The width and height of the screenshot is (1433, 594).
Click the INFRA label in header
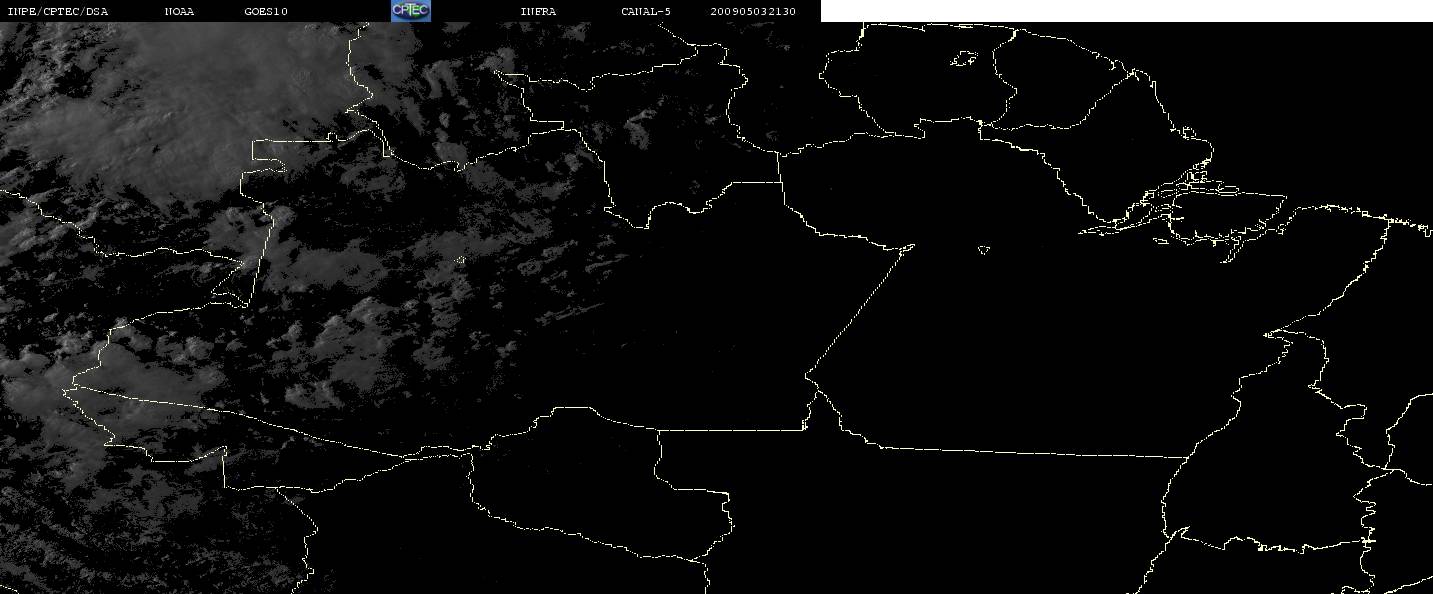(538, 11)
